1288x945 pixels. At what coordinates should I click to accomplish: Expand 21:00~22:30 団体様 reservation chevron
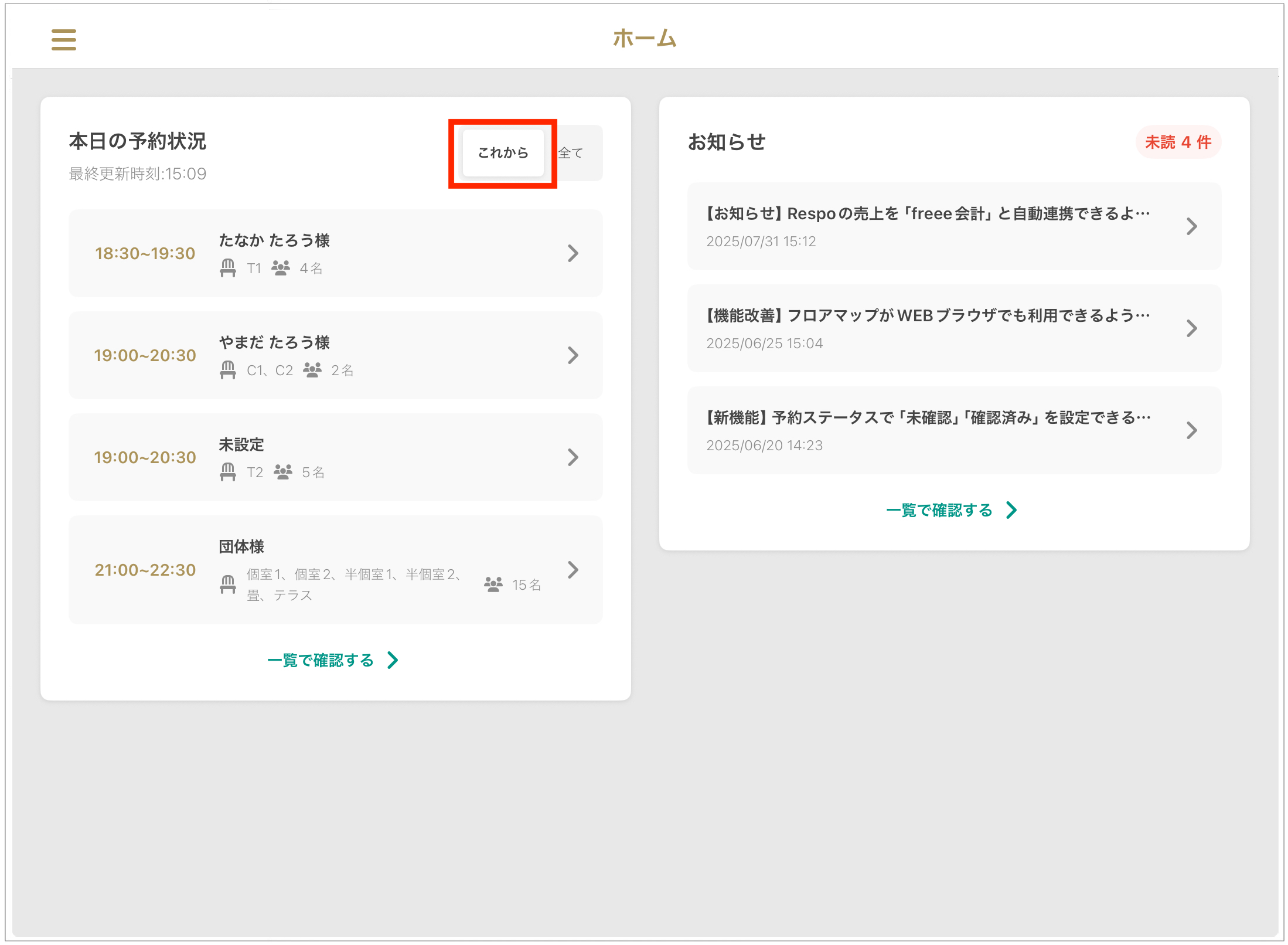[573, 570]
